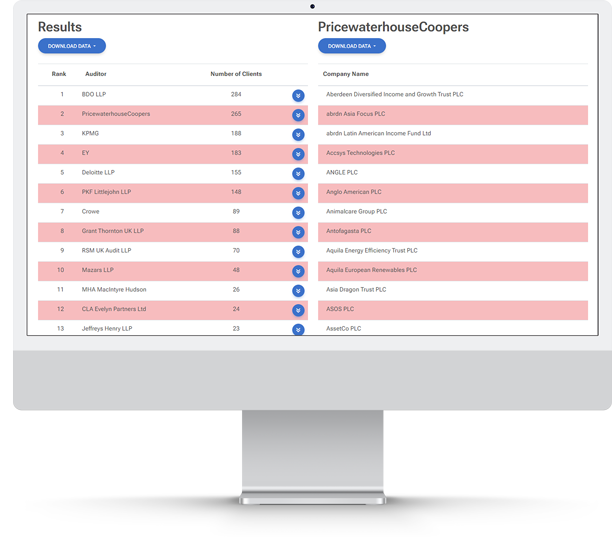Open Download Data under Results
The height and width of the screenshot is (538, 612).
tap(72, 46)
